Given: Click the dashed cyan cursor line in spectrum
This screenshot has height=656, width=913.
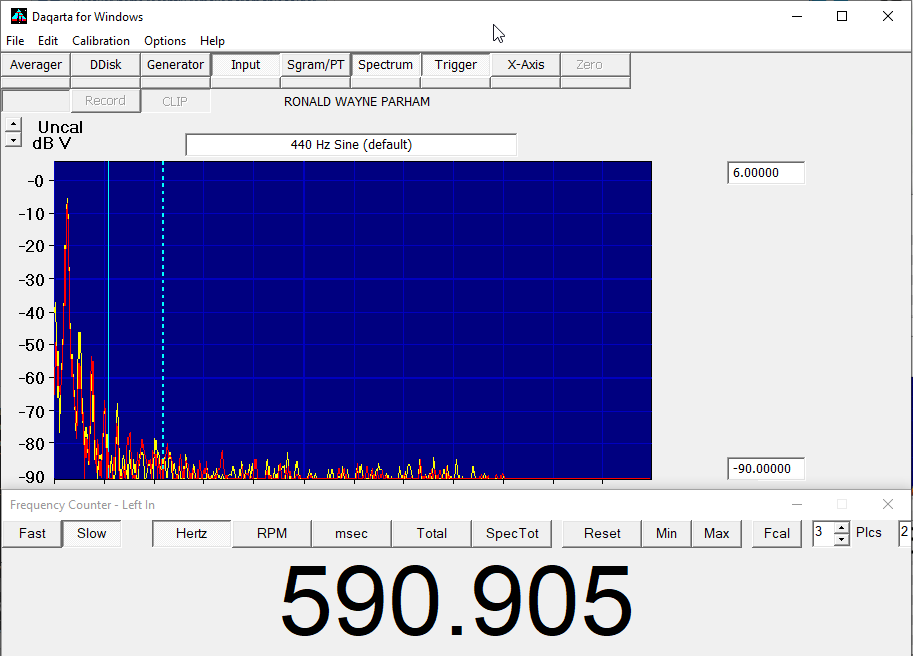Looking at the screenshot, I should (163, 300).
